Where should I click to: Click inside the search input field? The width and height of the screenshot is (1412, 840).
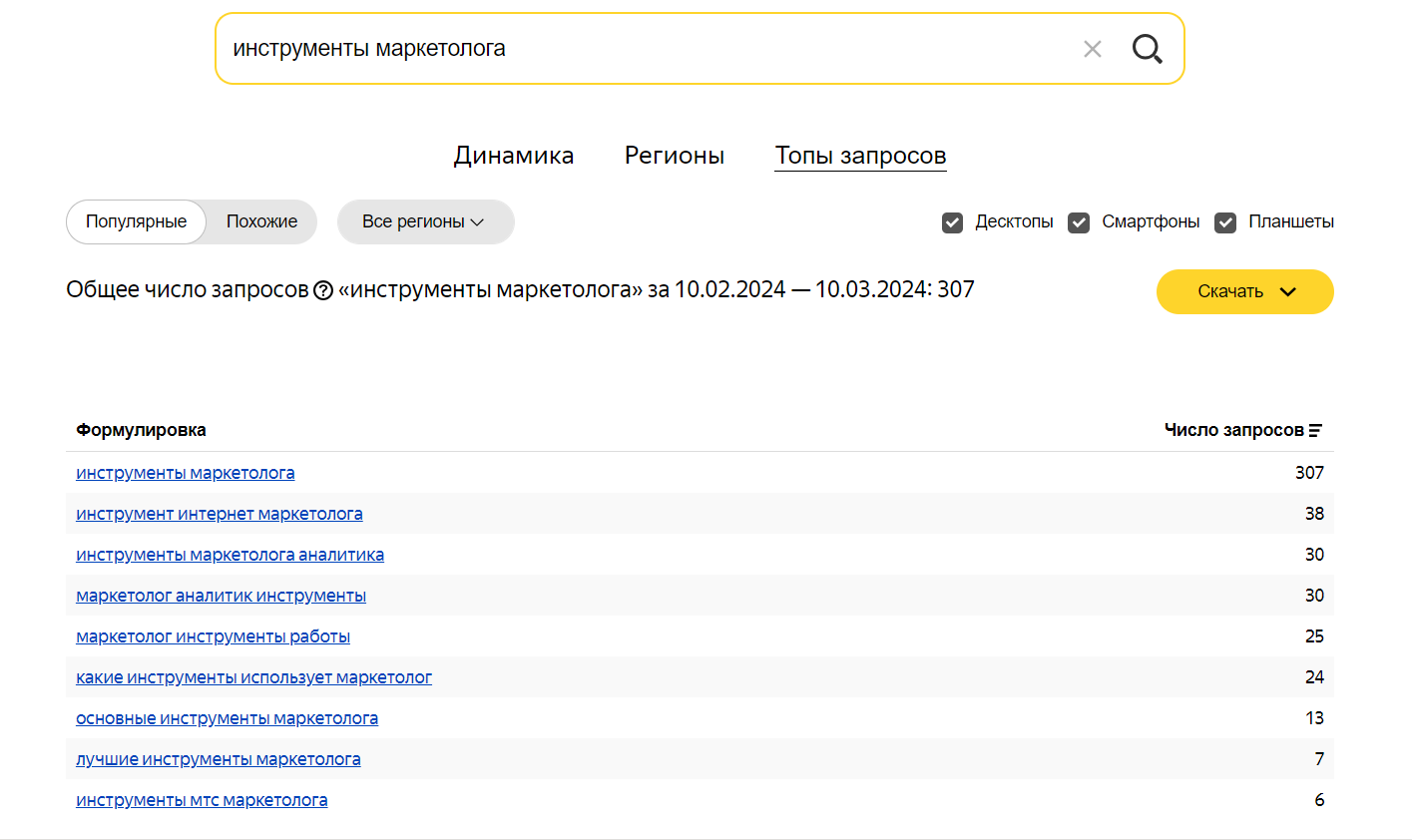click(x=639, y=49)
